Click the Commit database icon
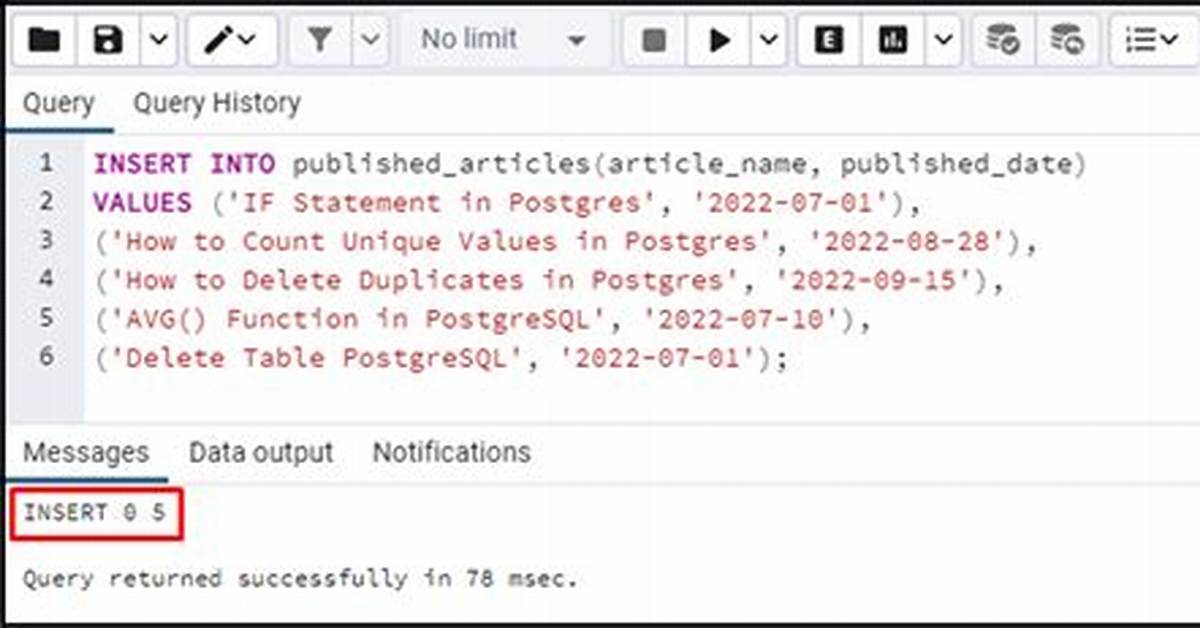Image resolution: width=1200 pixels, height=628 pixels. pyautogui.click(x=1002, y=40)
